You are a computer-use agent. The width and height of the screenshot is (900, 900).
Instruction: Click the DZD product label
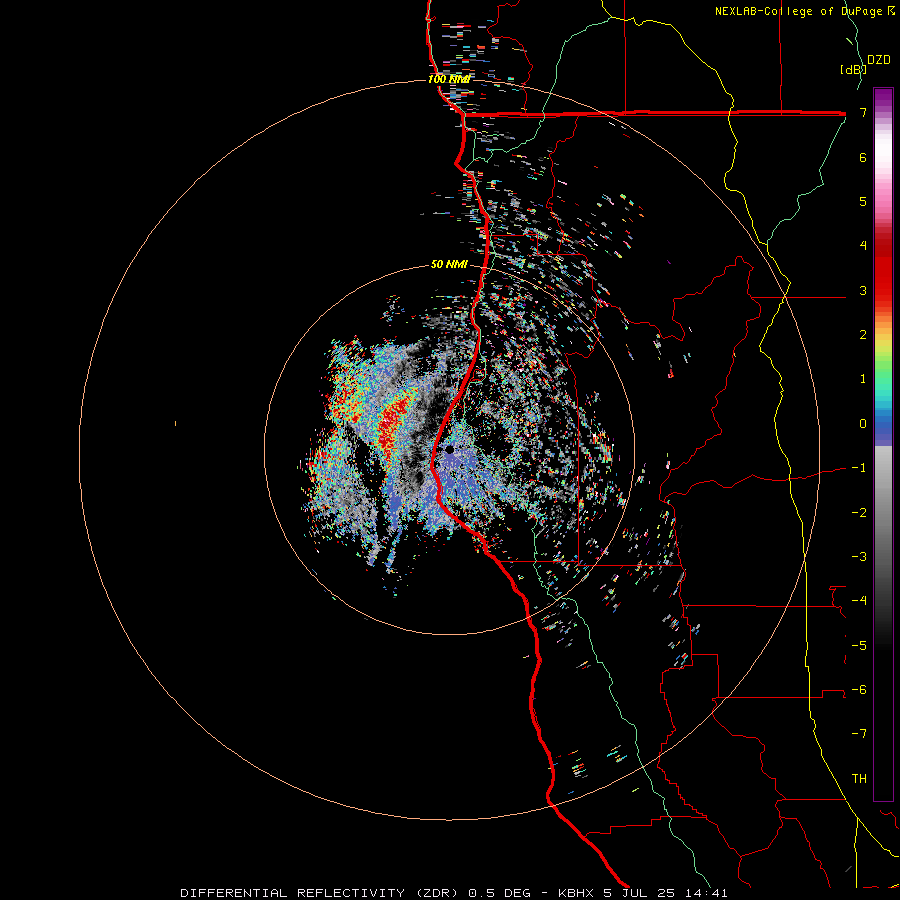pos(879,60)
